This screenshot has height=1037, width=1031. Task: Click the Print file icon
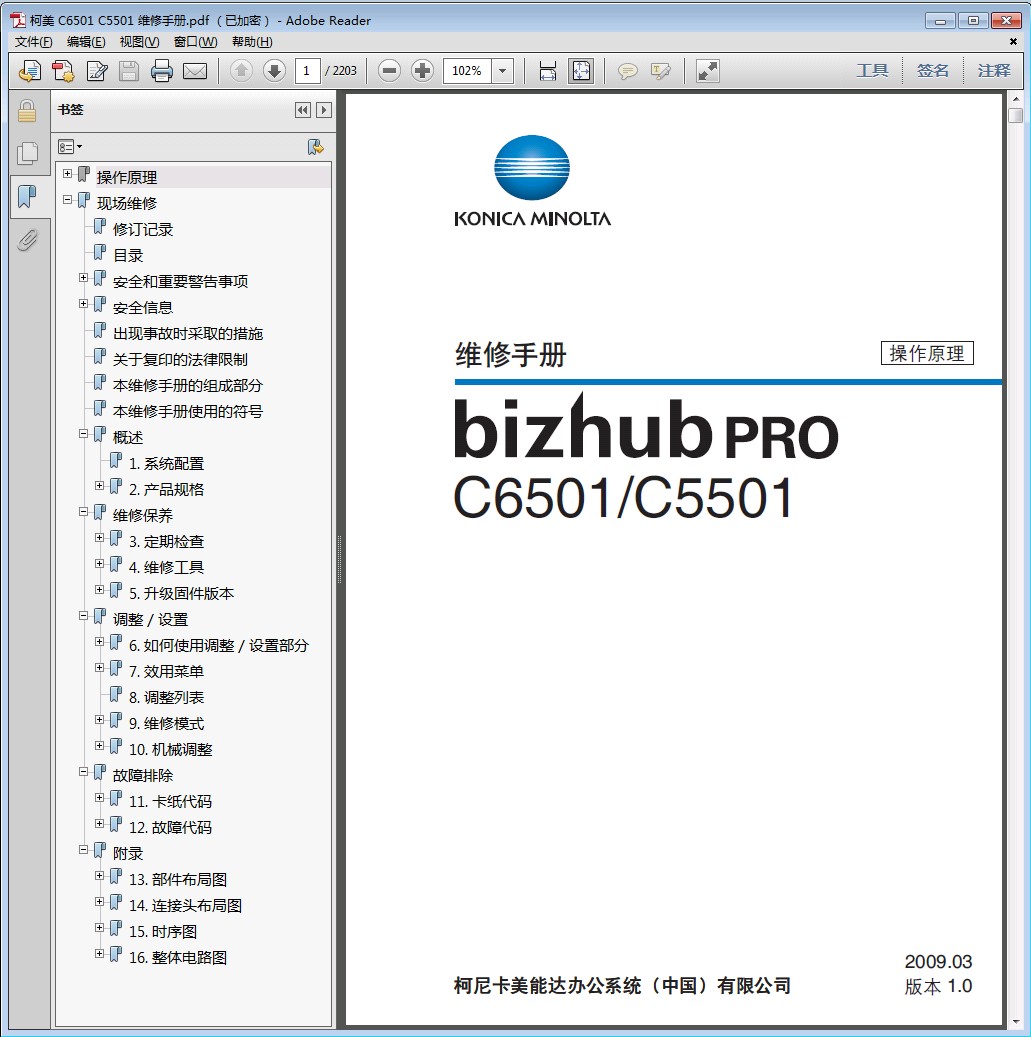coord(162,71)
